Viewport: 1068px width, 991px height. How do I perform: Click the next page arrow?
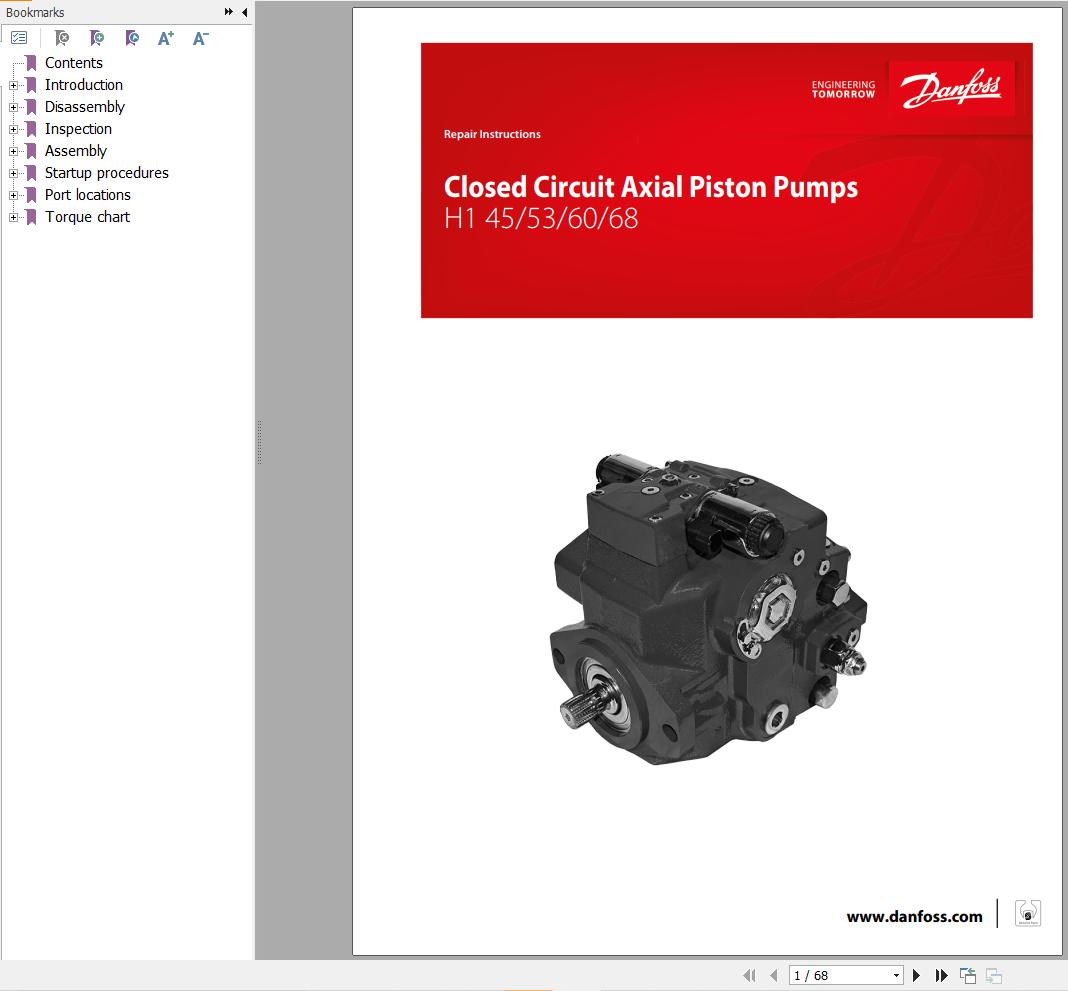[x=917, y=975]
